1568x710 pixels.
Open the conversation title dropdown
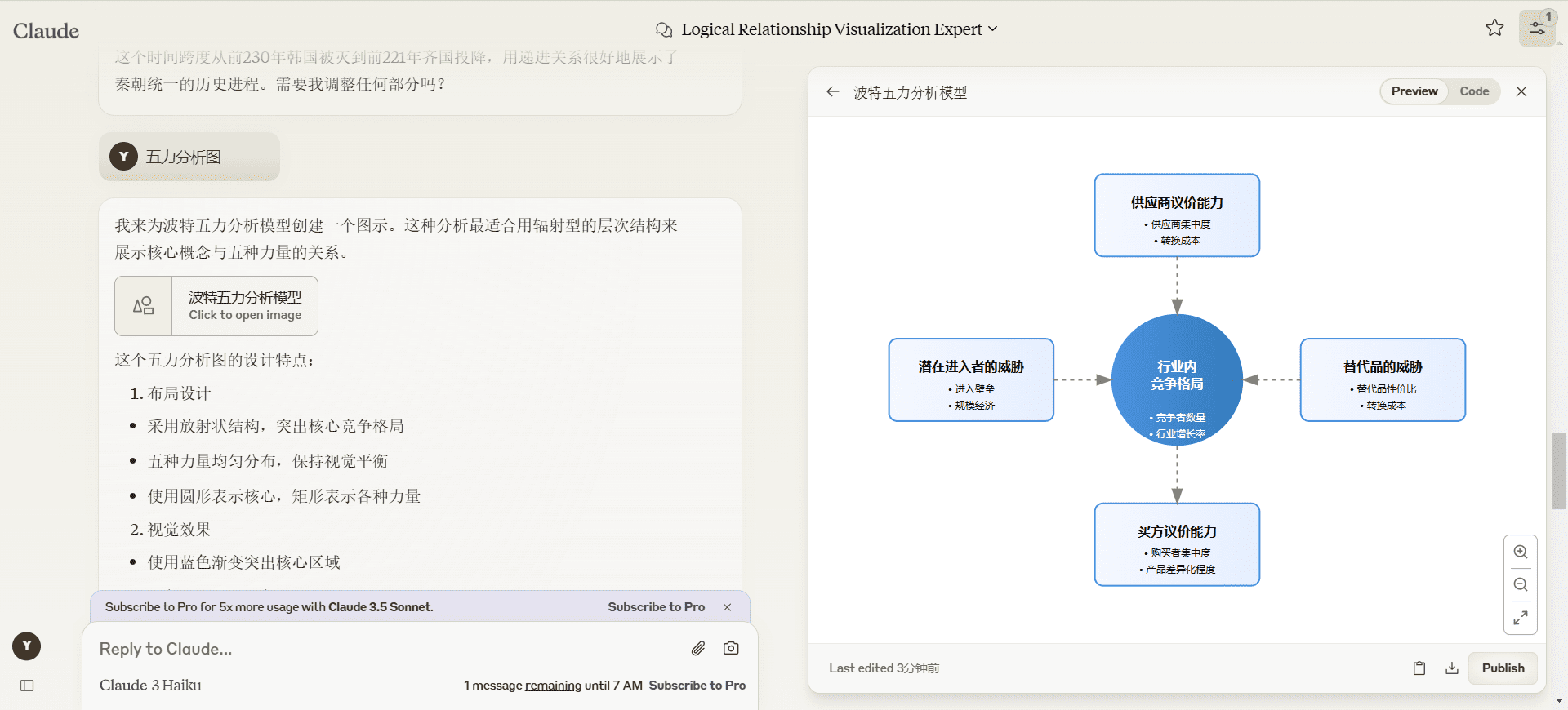[x=839, y=29]
